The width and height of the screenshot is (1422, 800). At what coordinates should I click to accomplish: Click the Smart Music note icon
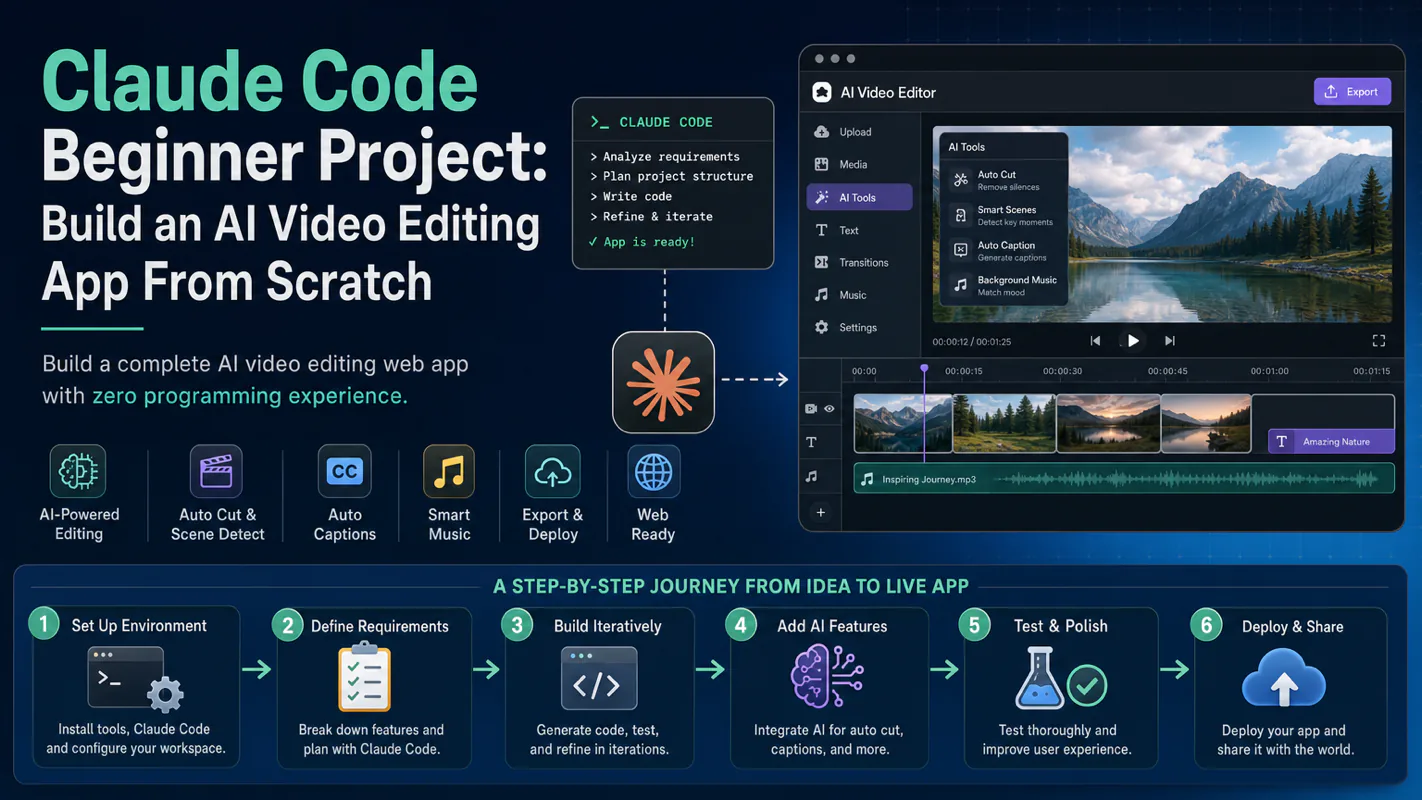coord(449,471)
